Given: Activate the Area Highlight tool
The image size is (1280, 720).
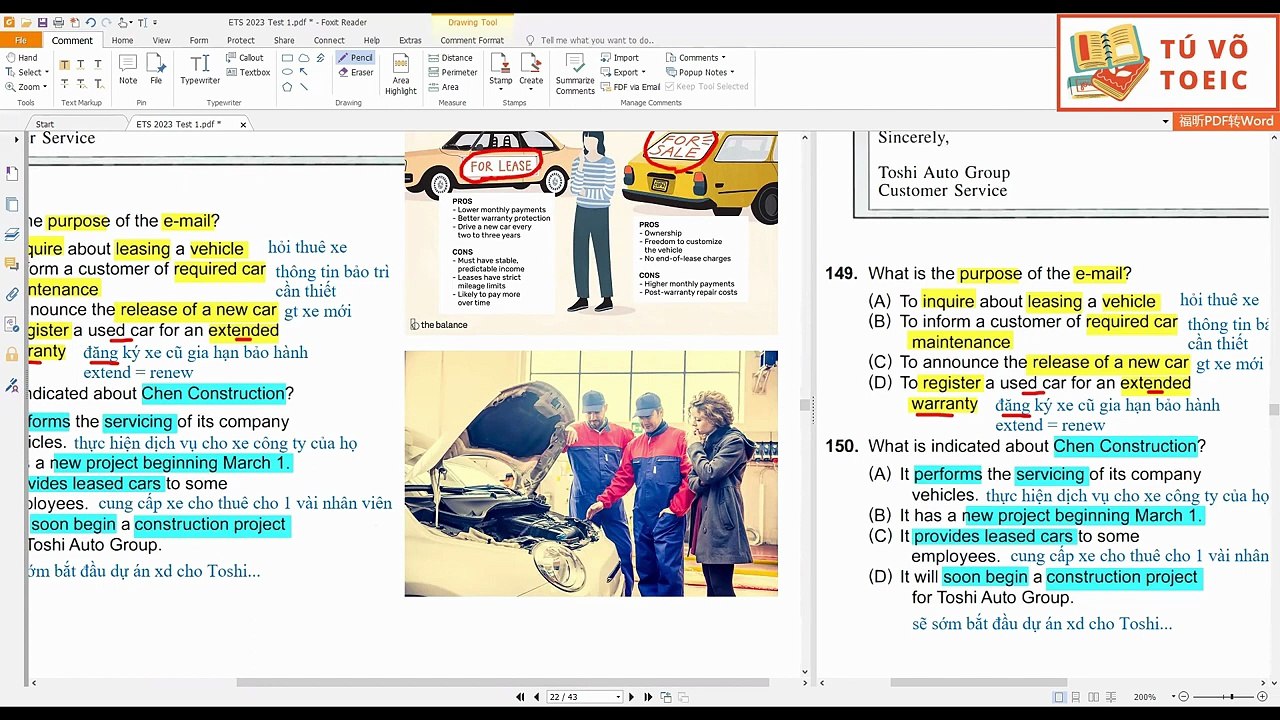Looking at the screenshot, I should [x=401, y=74].
